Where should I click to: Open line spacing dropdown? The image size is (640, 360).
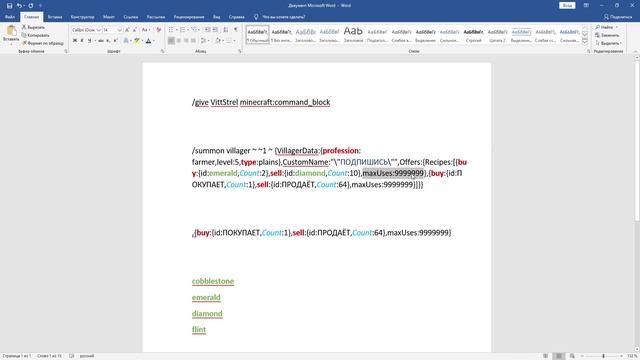[x=205, y=41]
